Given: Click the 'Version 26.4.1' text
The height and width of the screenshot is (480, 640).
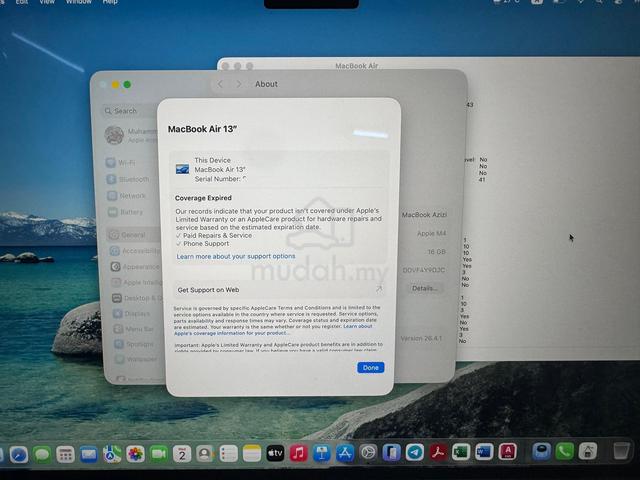Looking at the screenshot, I should point(421,338).
